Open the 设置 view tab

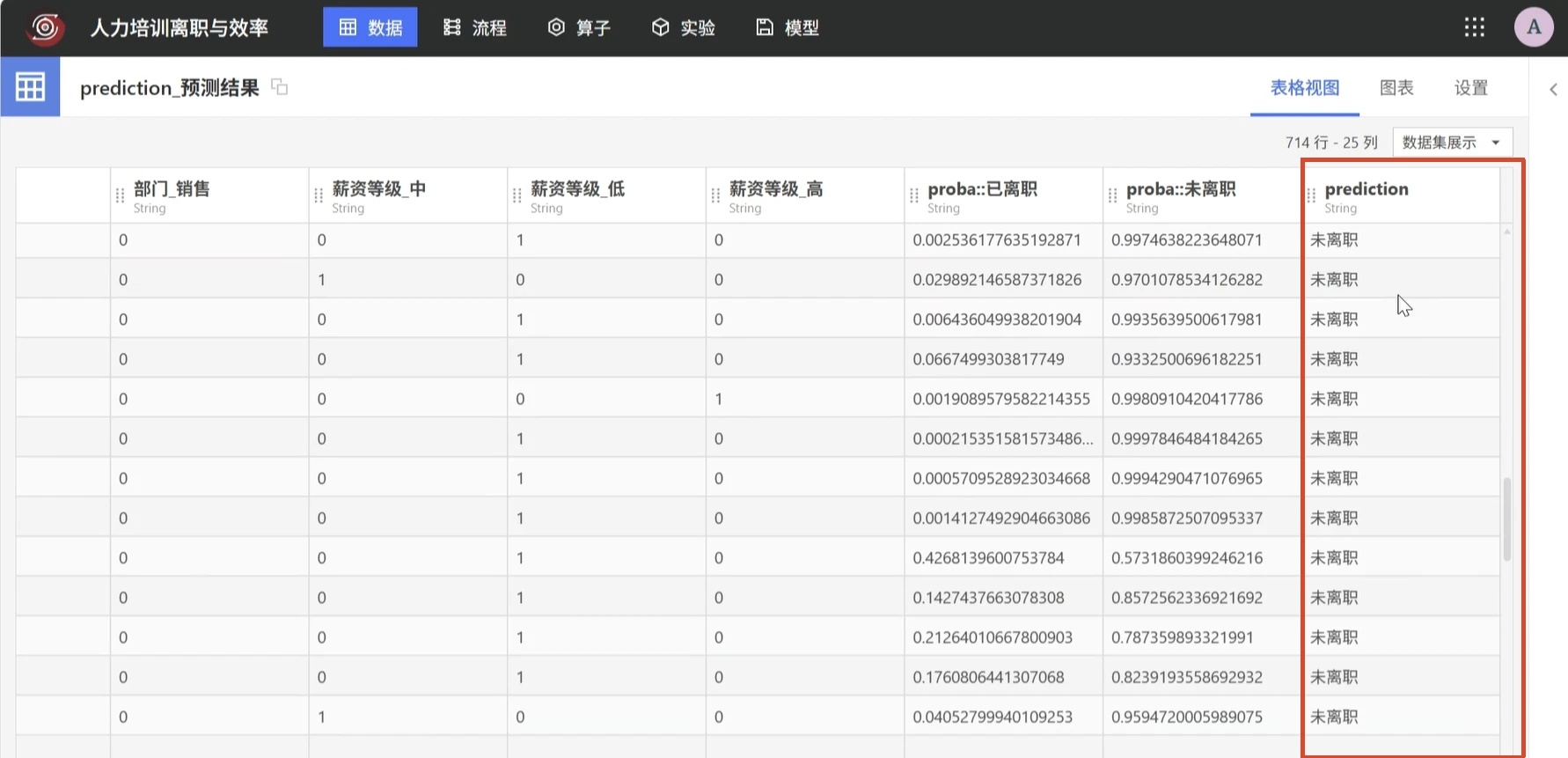click(x=1471, y=87)
